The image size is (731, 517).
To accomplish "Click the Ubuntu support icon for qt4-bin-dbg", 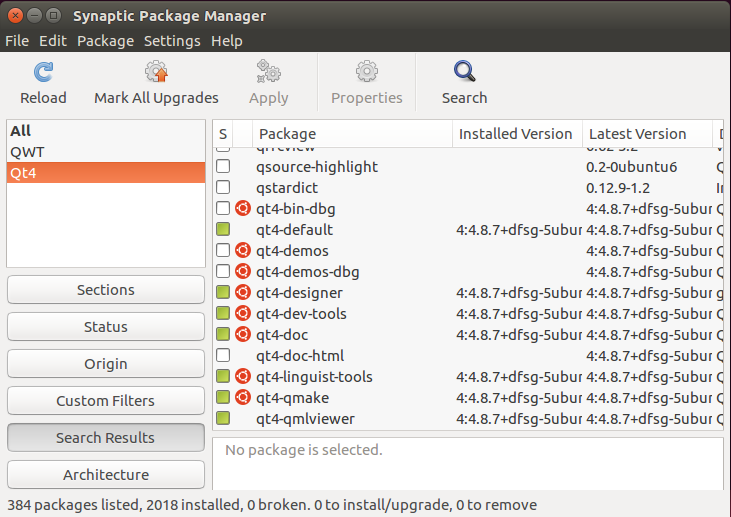I will pyautogui.click(x=243, y=208).
